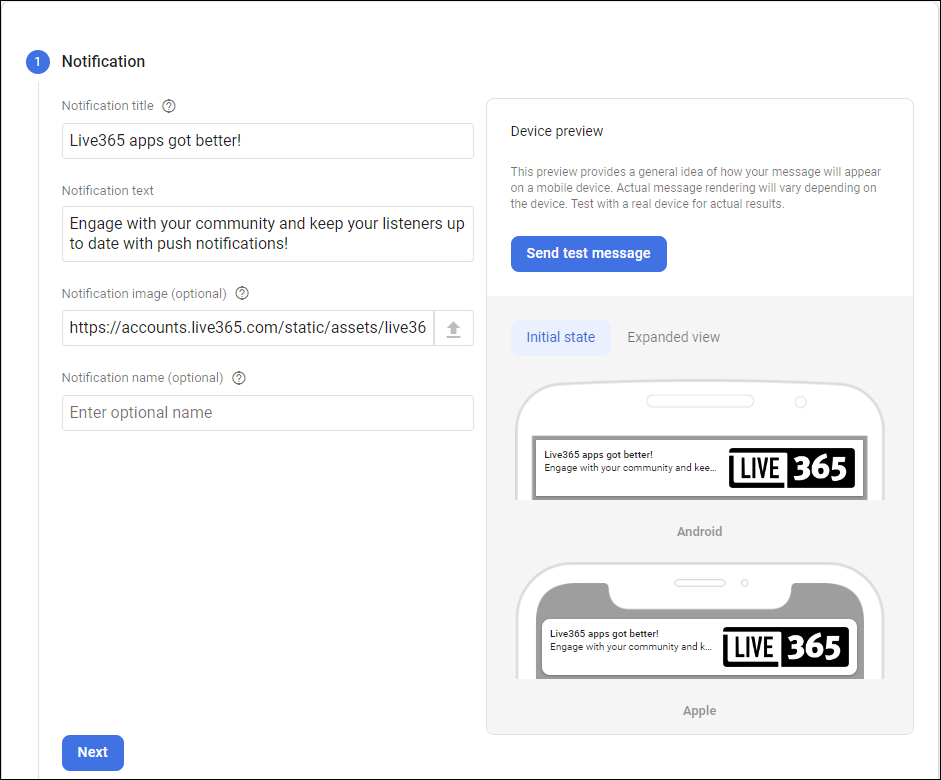The width and height of the screenshot is (941, 780).
Task: Click the Notification name help icon
Action: click(x=237, y=377)
